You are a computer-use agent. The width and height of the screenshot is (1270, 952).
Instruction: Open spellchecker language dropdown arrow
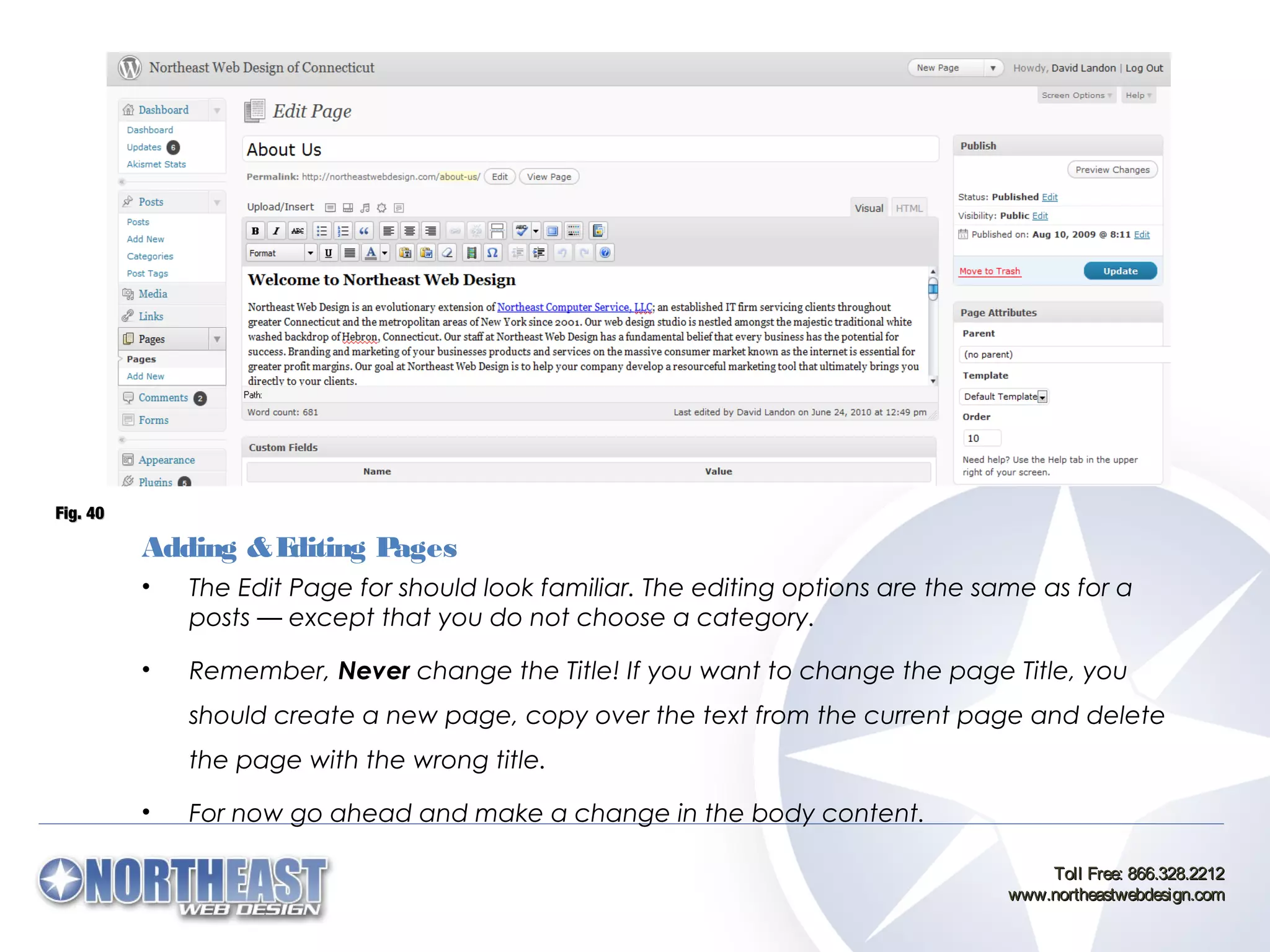tap(536, 231)
